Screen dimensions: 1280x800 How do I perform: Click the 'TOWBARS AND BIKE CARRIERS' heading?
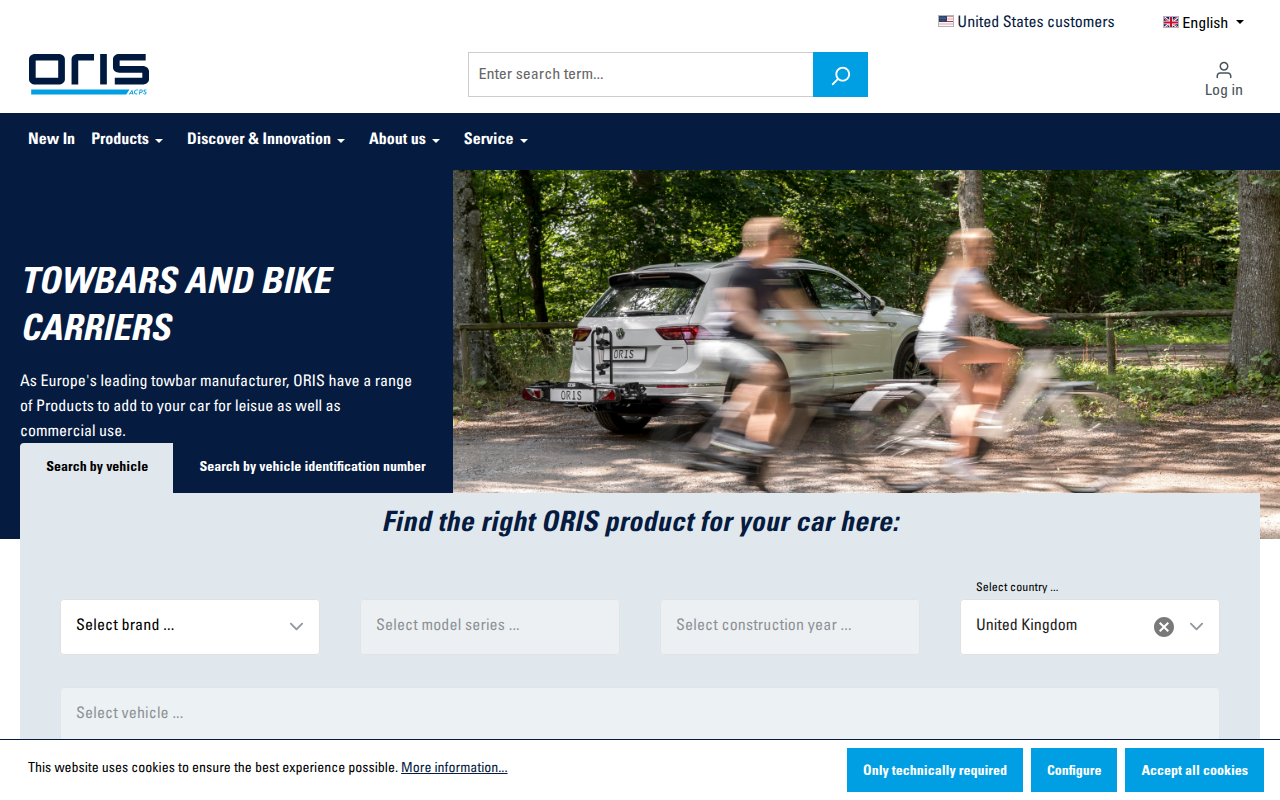click(x=178, y=304)
